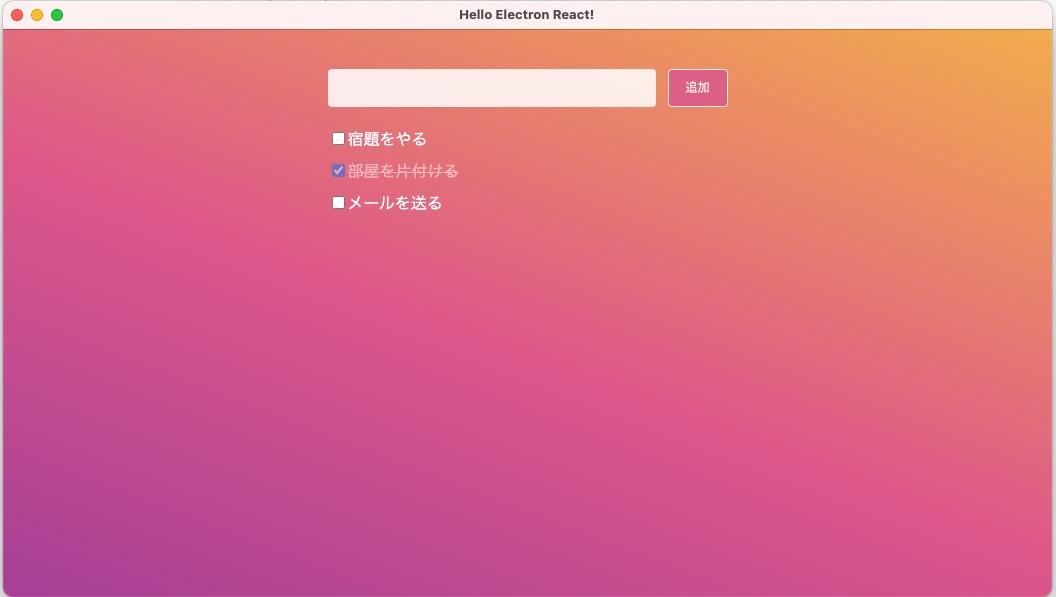Click the first unchecked checkbox
Image resolution: width=1056 pixels, height=597 pixels.
338,138
